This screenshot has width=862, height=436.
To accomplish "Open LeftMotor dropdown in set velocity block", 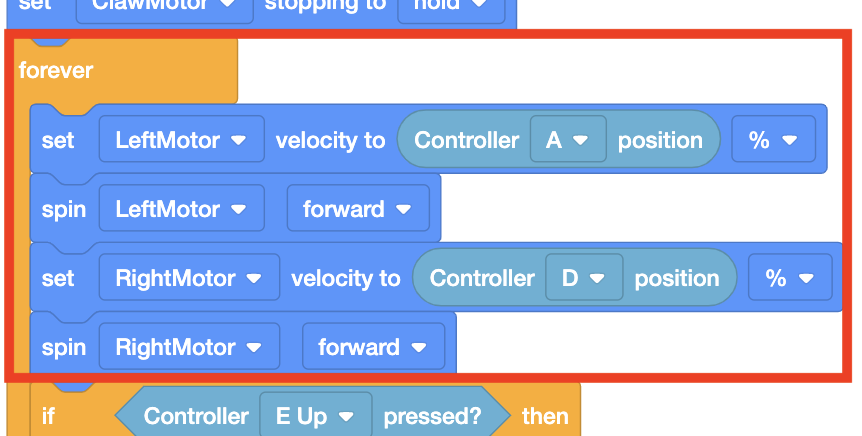I will click(x=181, y=140).
